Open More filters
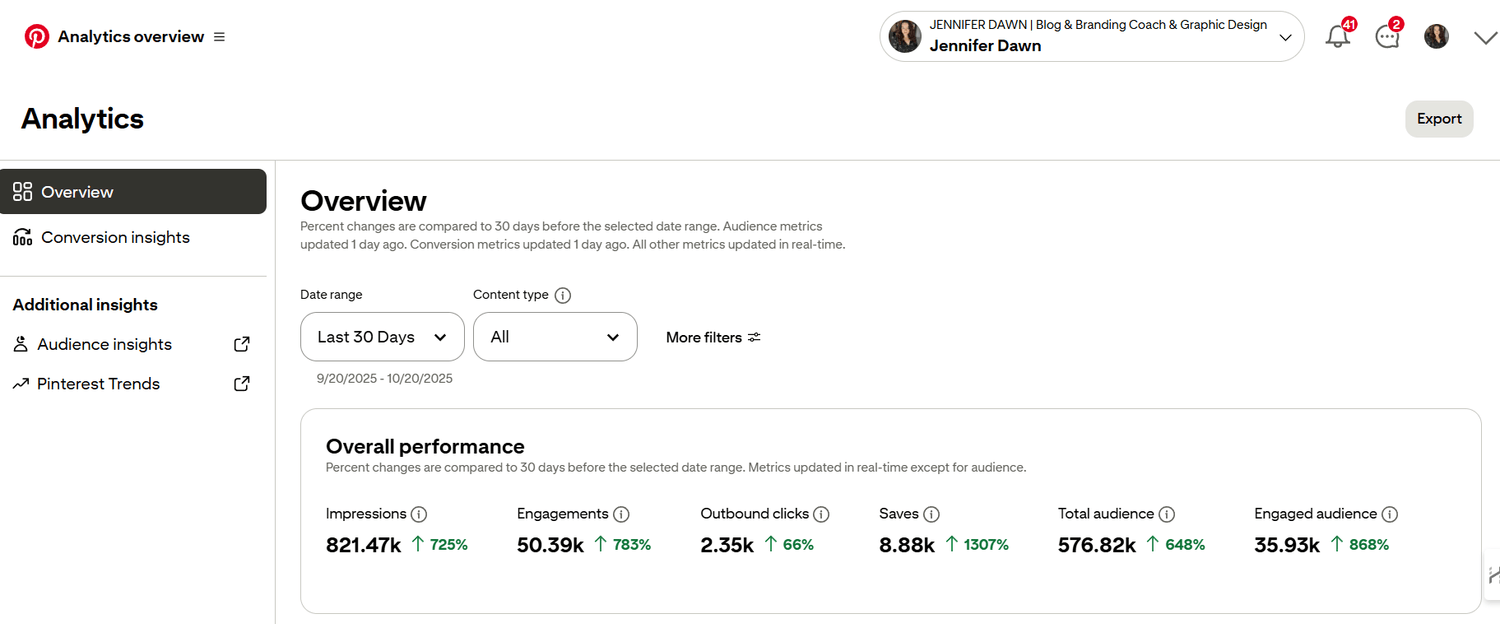The image size is (1500, 624). pos(713,337)
